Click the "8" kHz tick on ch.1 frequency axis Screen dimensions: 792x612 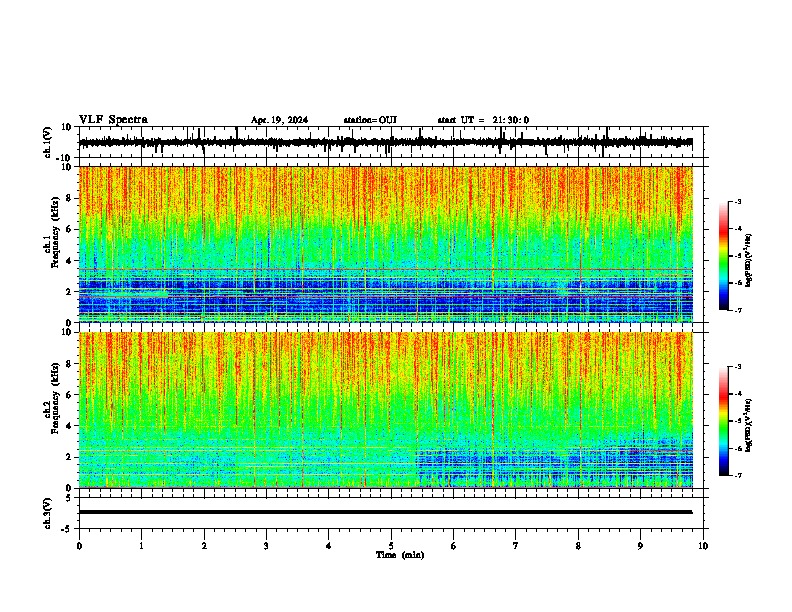point(69,198)
